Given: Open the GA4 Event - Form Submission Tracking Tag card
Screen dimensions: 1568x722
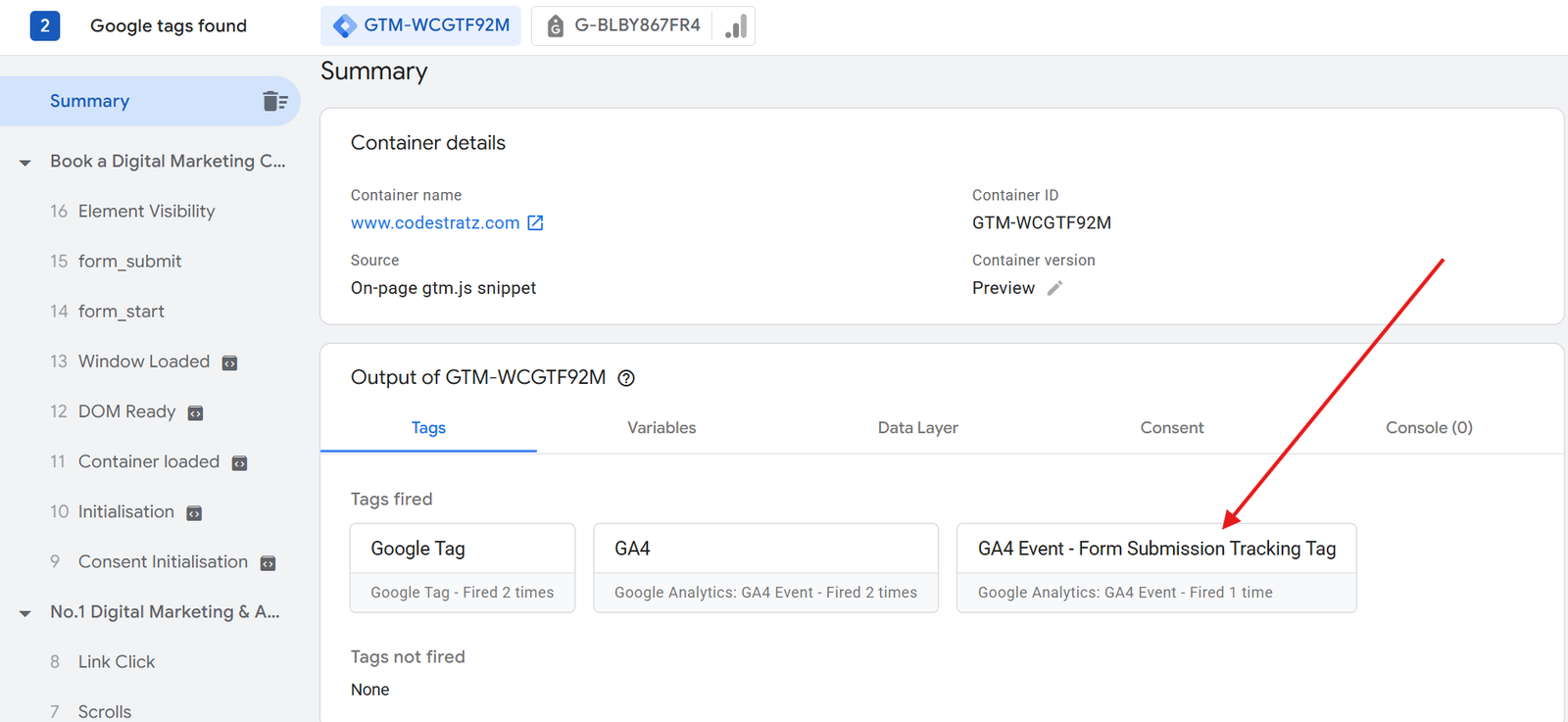Looking at the screenshot, I should coord(1156,568).
